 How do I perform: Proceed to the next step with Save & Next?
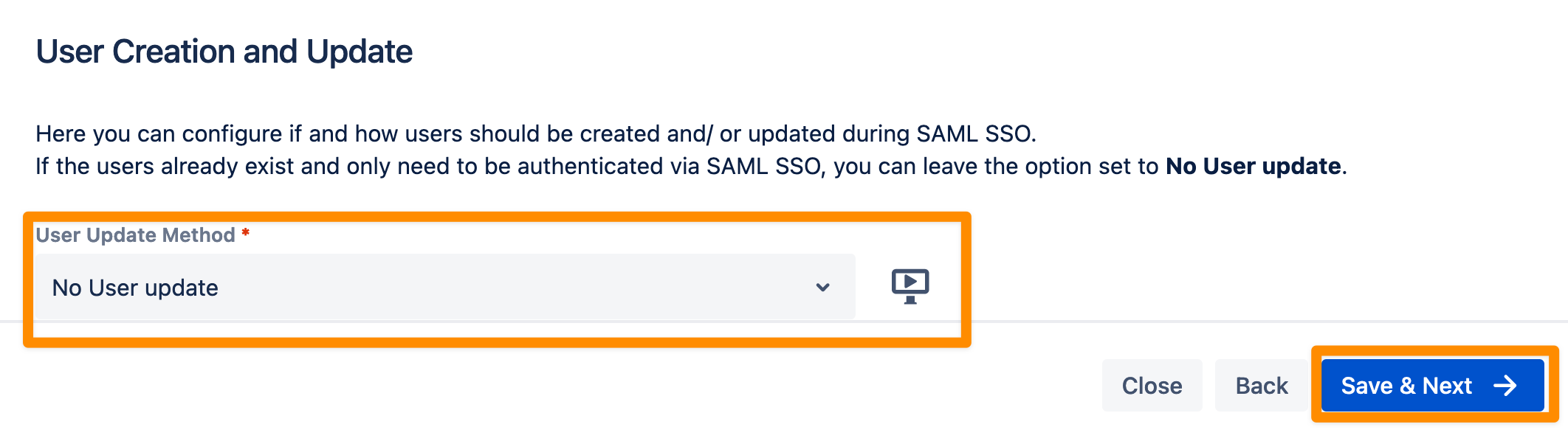pyautogui.click(x=1432, y=386)
